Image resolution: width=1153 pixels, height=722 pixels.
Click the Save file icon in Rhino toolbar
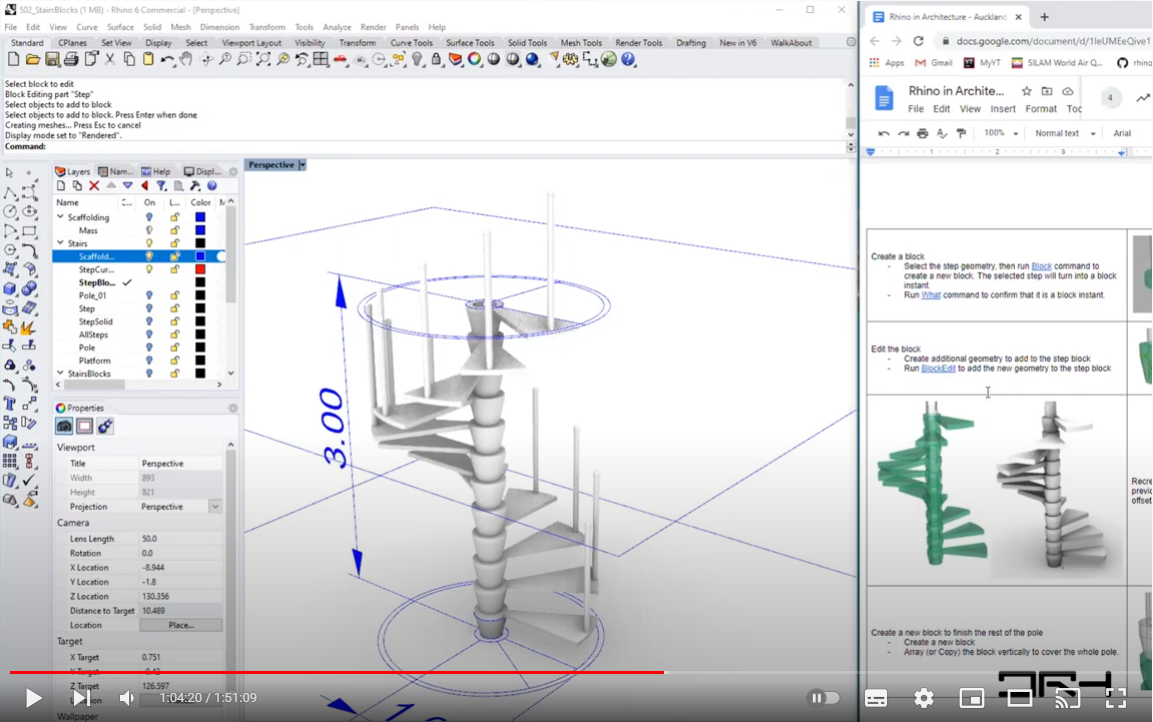point(51,60)
